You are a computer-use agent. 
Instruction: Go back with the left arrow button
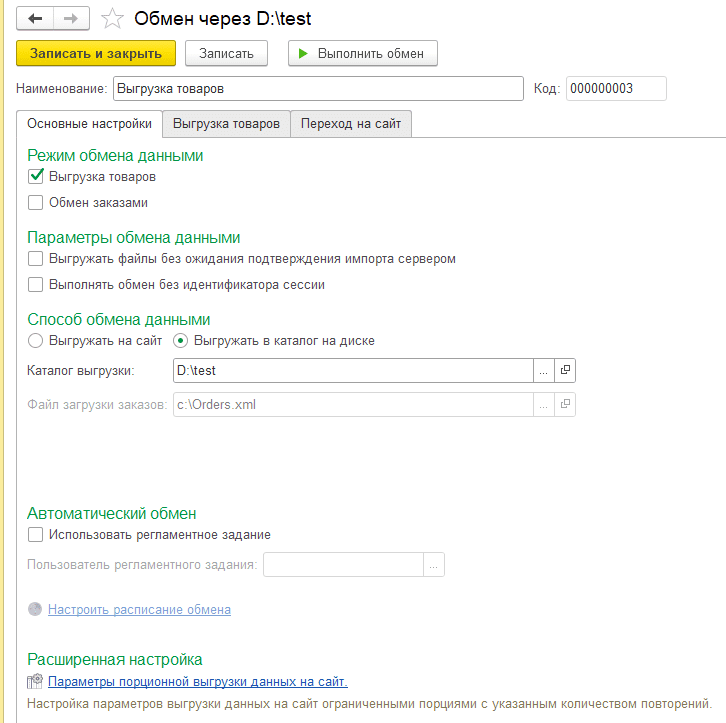35,19
